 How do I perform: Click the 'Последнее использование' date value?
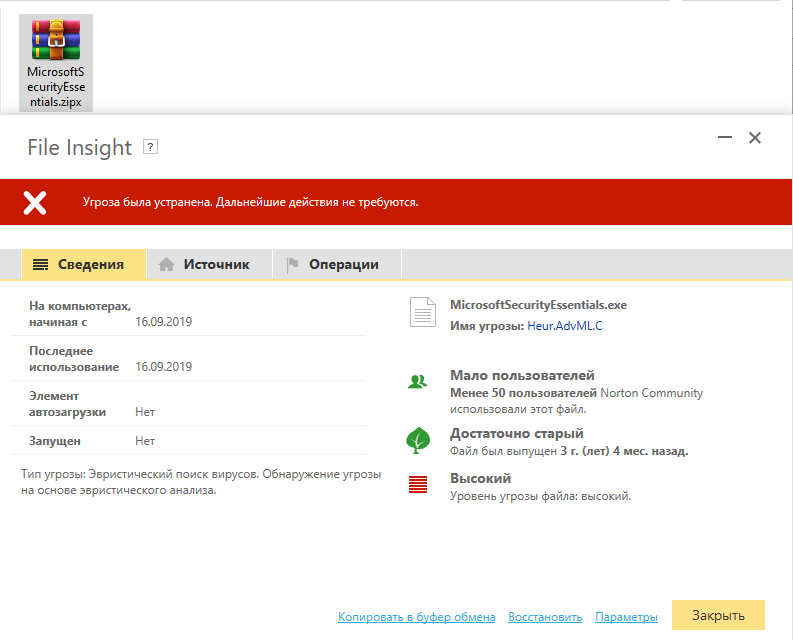coord(163,367)
